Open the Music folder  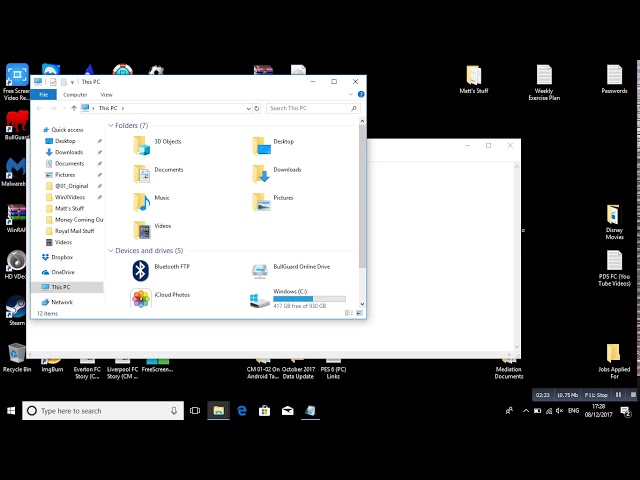pos(151,200)
